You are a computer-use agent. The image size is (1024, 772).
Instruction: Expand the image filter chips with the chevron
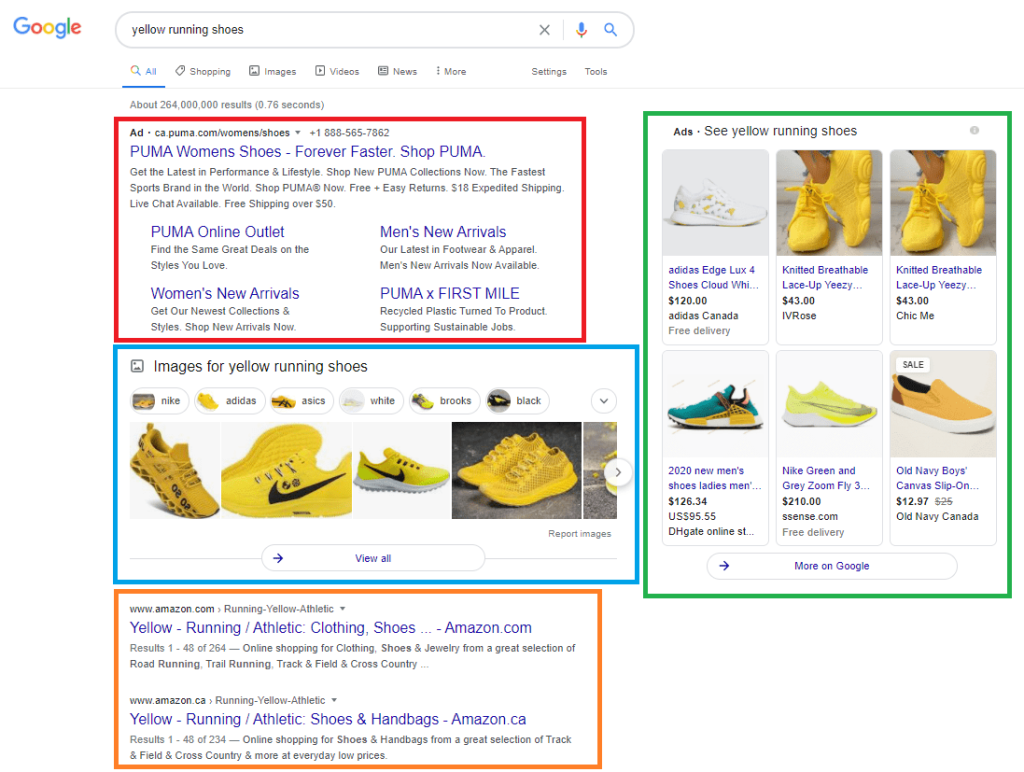[603, 400]
